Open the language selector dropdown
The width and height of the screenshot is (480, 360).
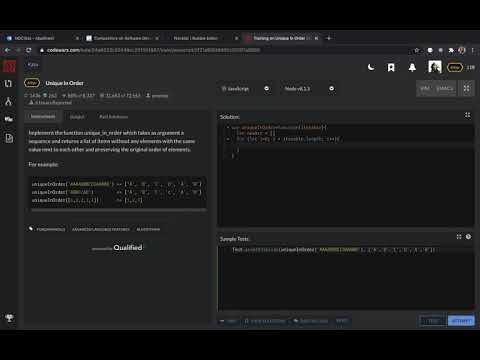point(245,89)
